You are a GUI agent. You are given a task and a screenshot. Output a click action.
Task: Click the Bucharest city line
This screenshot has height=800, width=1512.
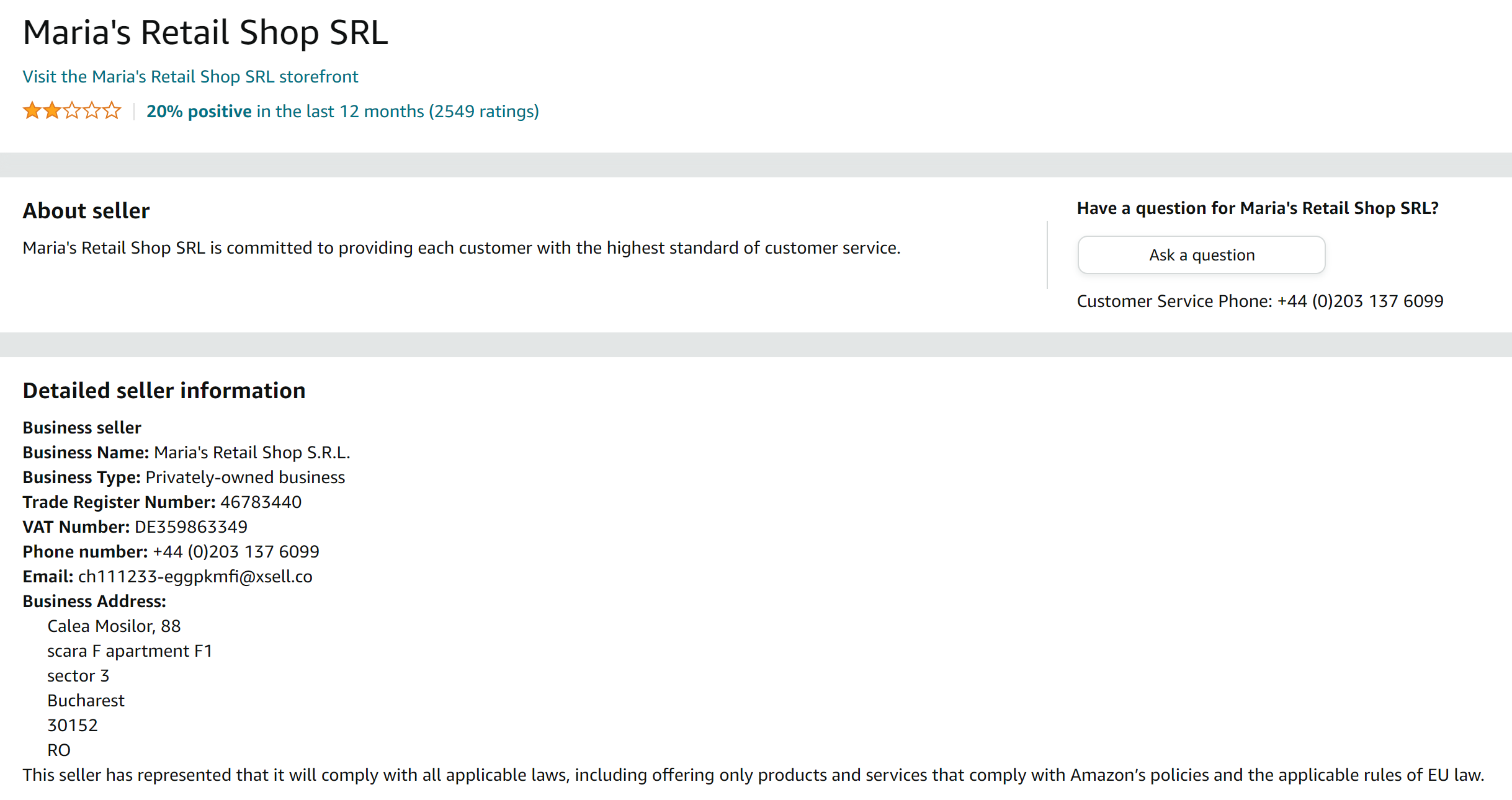tap(86, 700)
